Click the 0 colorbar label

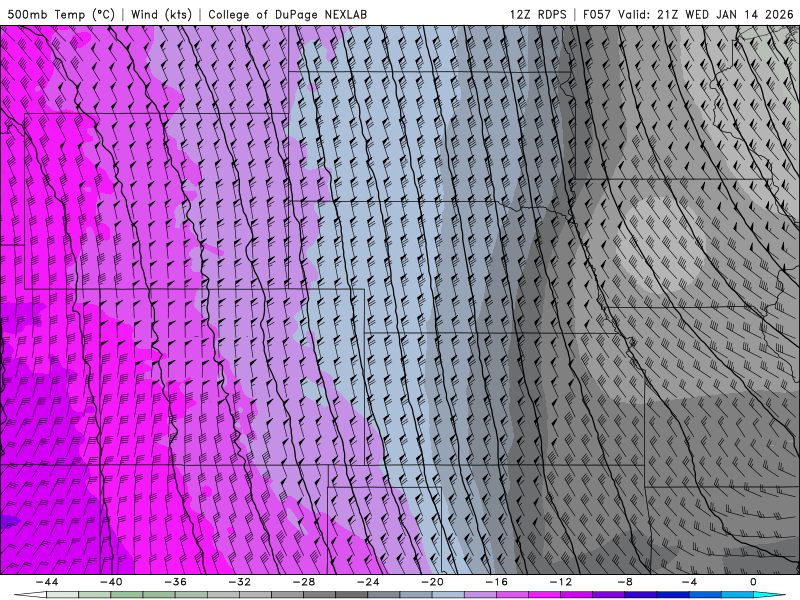(753, 582)
